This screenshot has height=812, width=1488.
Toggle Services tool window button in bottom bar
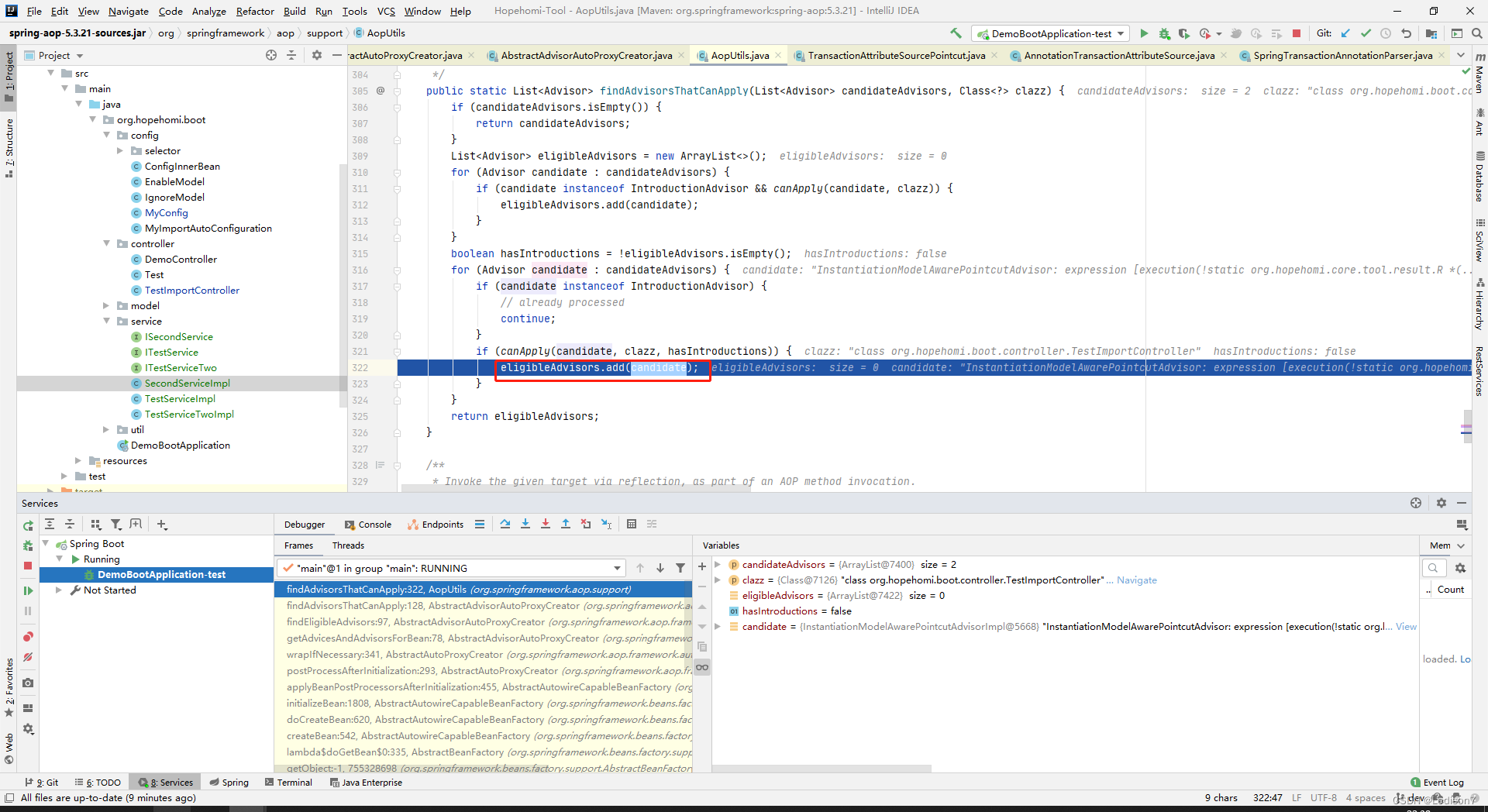[x=166, y=783]
